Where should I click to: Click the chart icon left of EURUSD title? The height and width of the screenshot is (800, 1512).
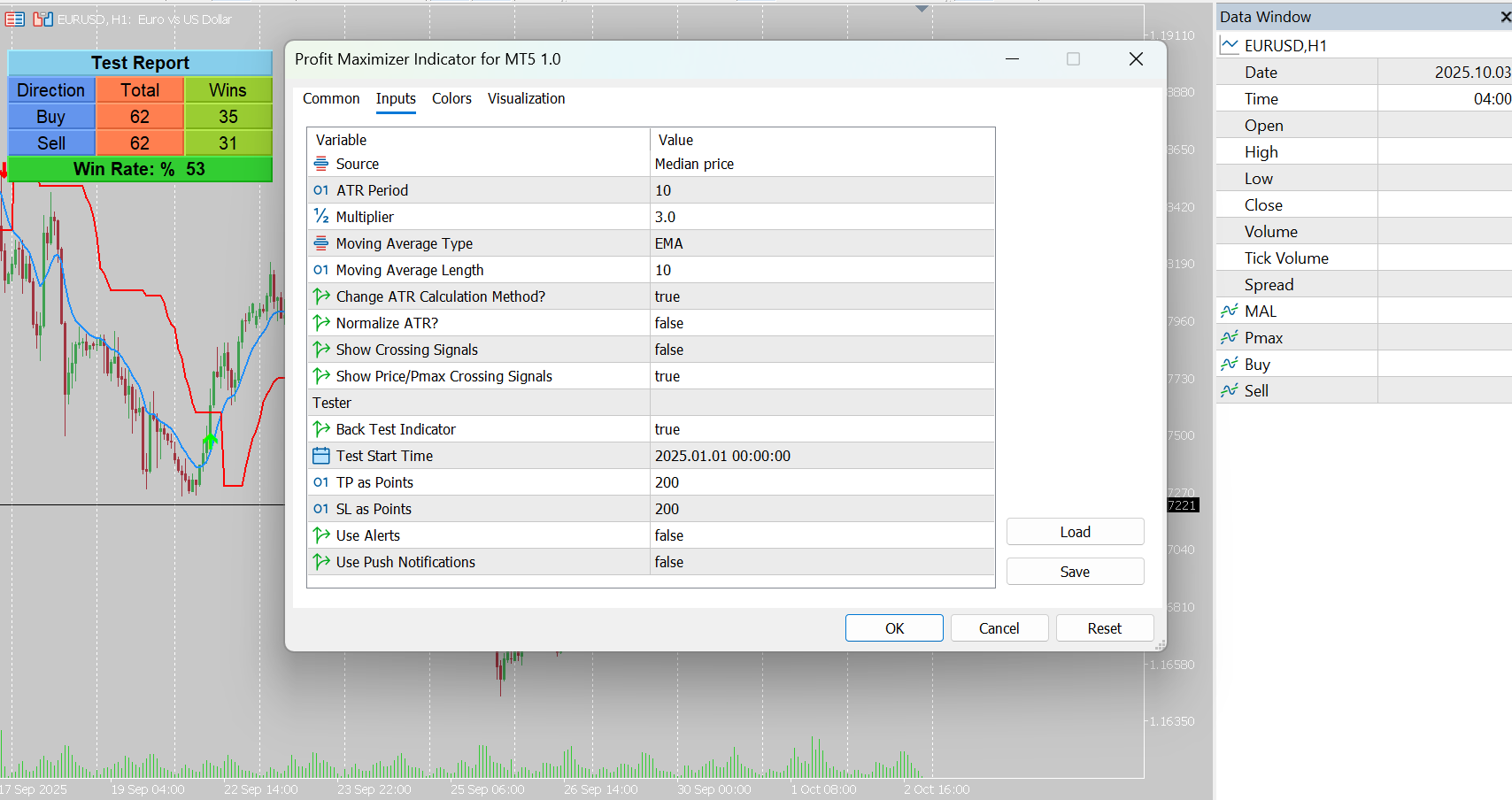(43, 19)
